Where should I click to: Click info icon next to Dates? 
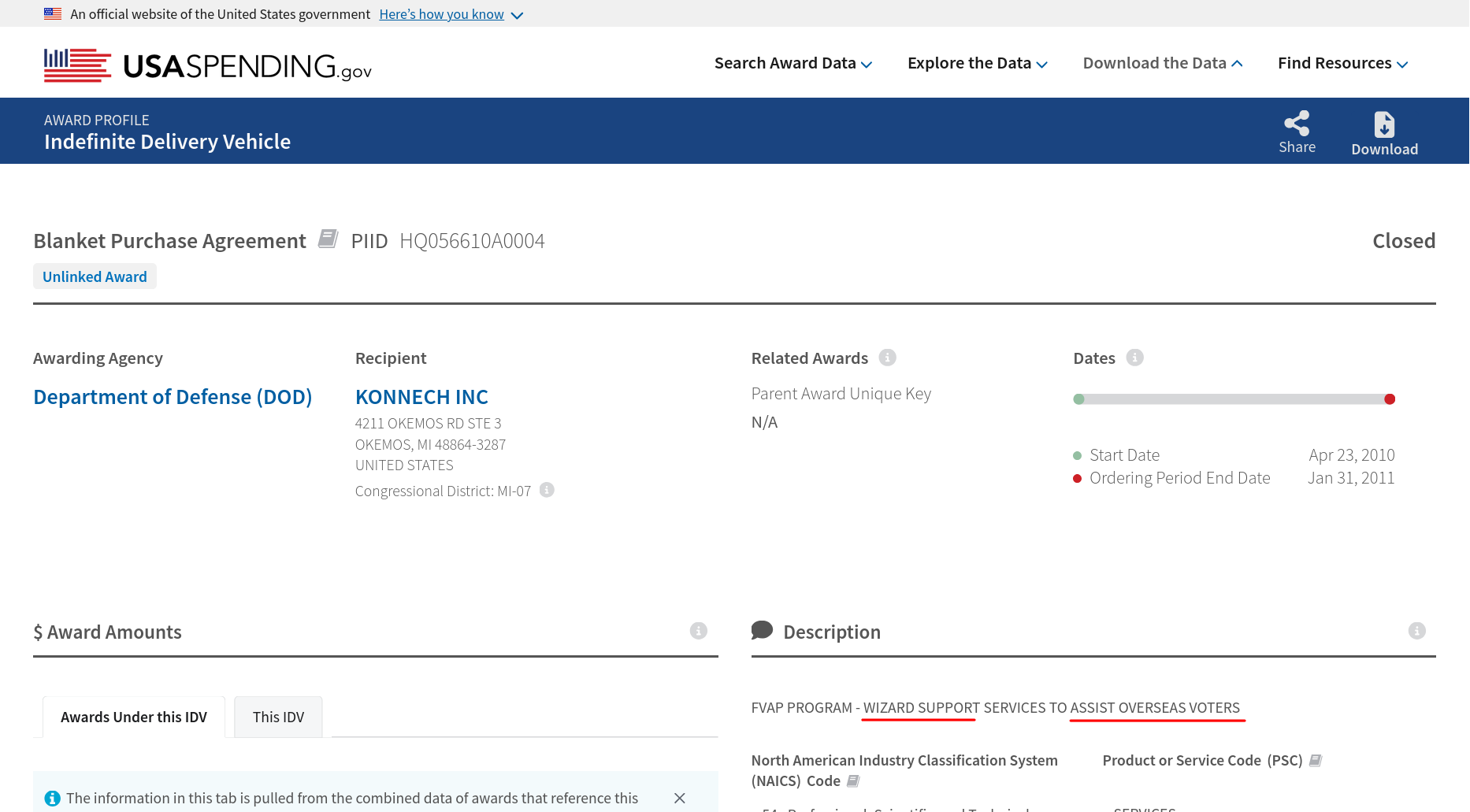click(x=1134, y=358)
